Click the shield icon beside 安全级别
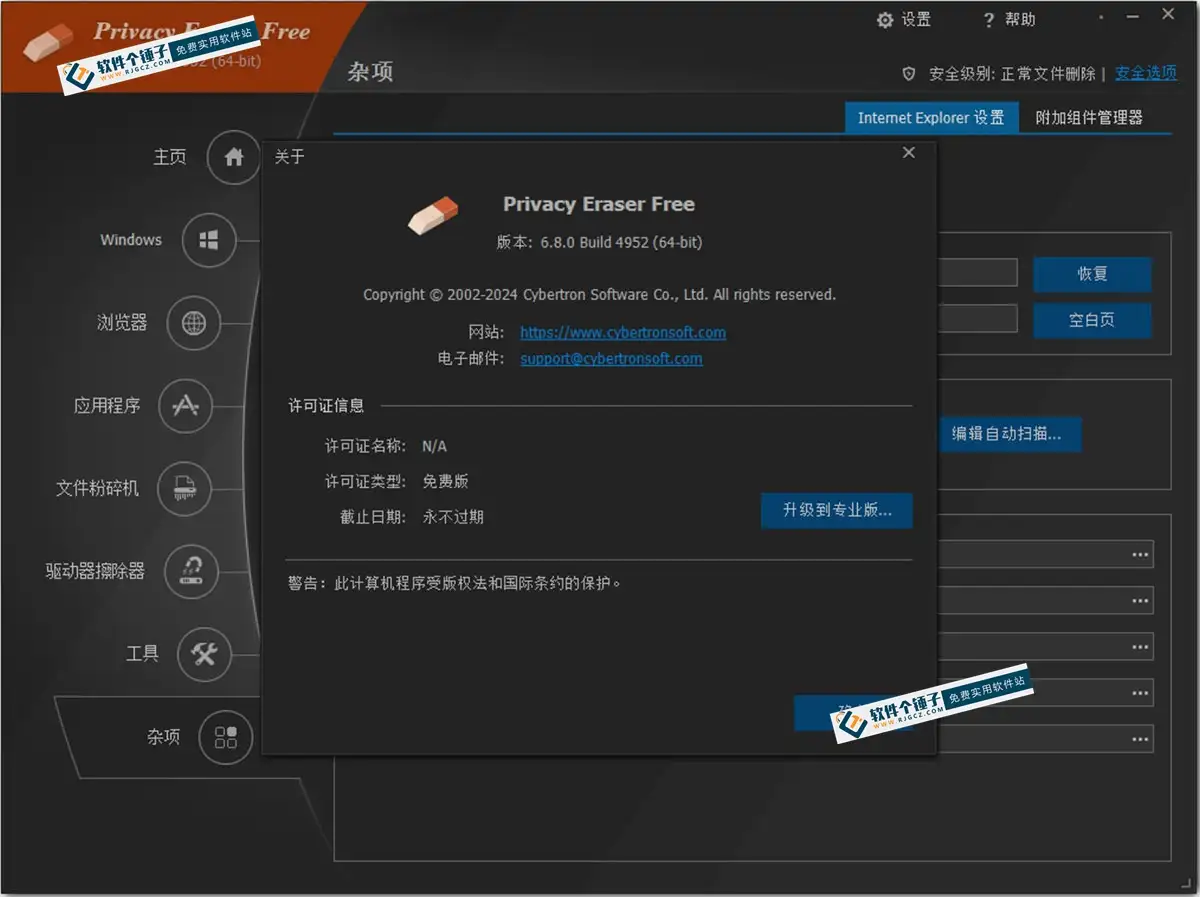This screenshot has height=897, width=1200. 909,74
